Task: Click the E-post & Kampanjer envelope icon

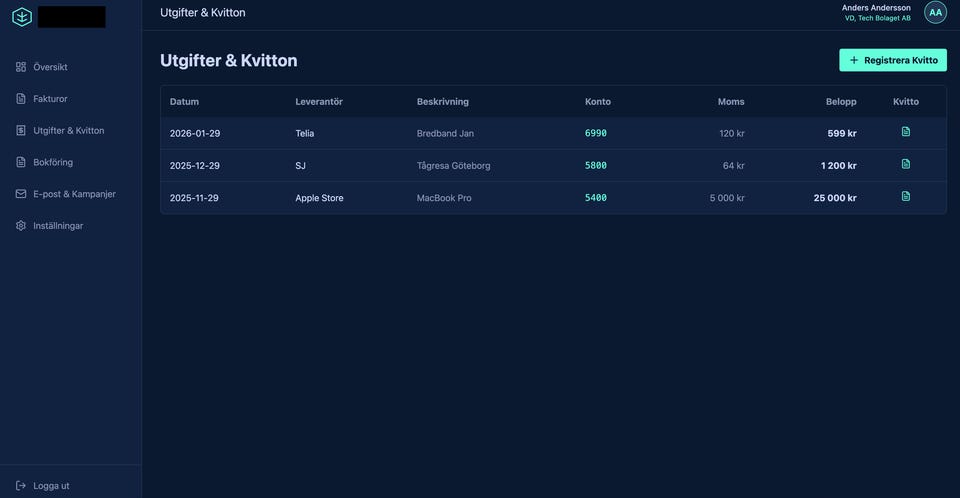Action: click(x=21, y=194)
